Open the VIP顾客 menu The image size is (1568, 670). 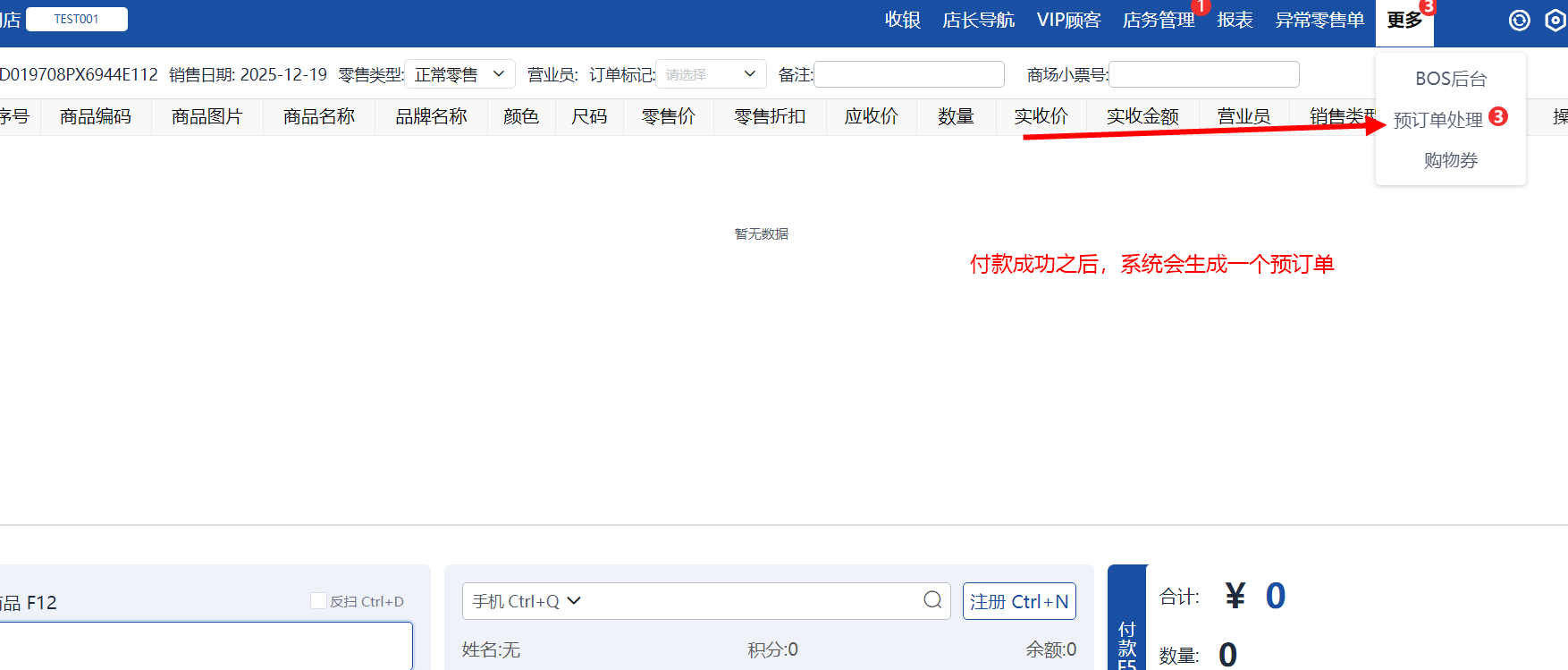click(1068, 20)
